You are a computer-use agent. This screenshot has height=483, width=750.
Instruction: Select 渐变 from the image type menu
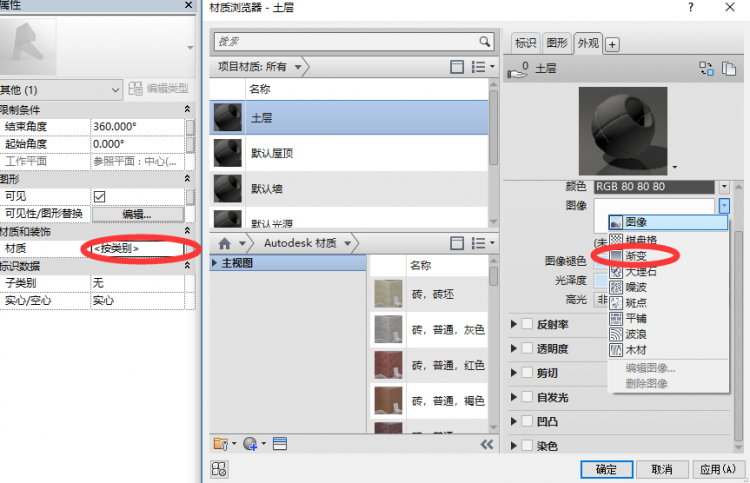pyautogui.click(x=636, y=255)
